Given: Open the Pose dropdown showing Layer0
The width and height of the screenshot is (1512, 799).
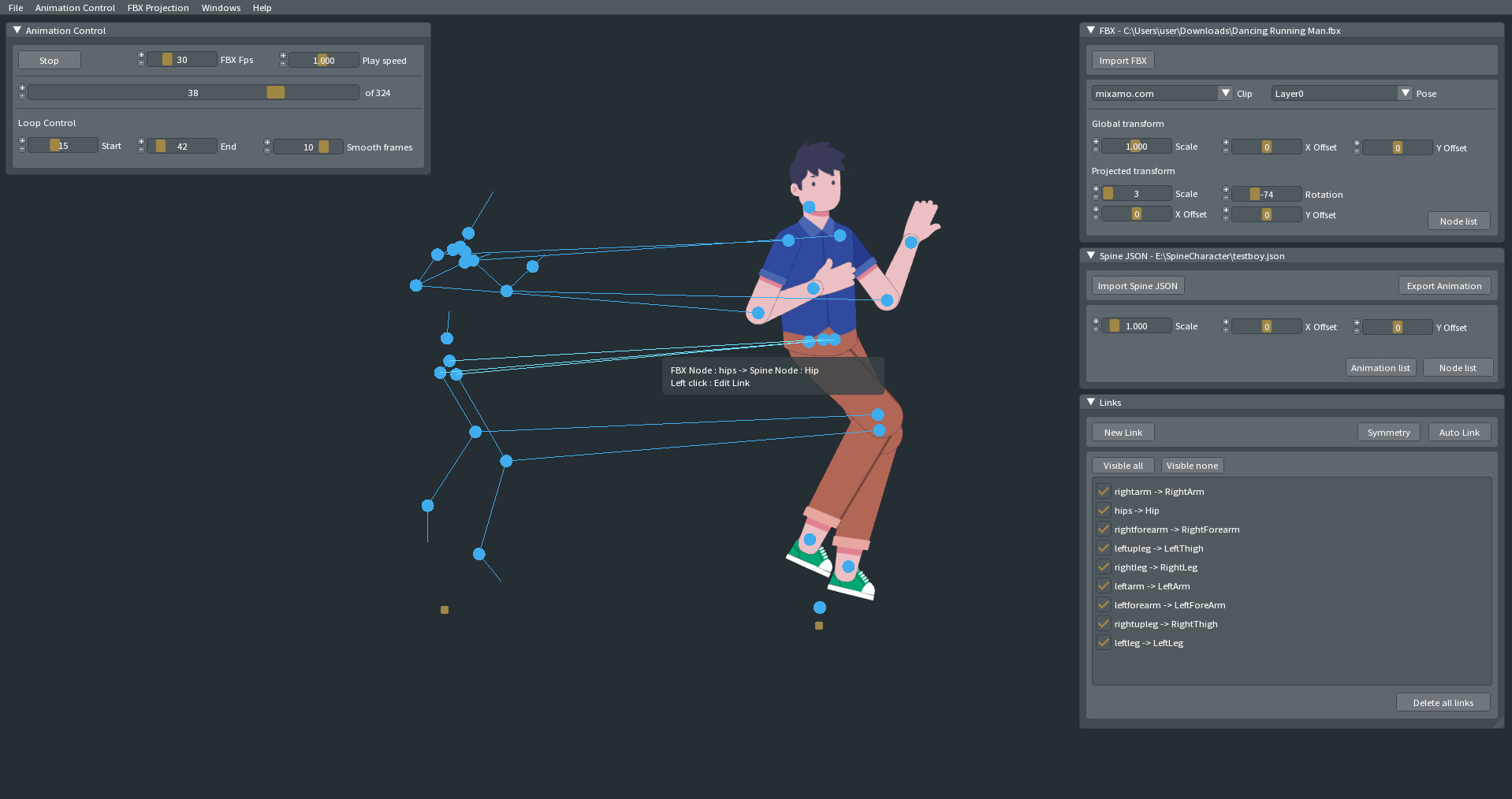Looking at the screenshot, I should click(1405, 93).
